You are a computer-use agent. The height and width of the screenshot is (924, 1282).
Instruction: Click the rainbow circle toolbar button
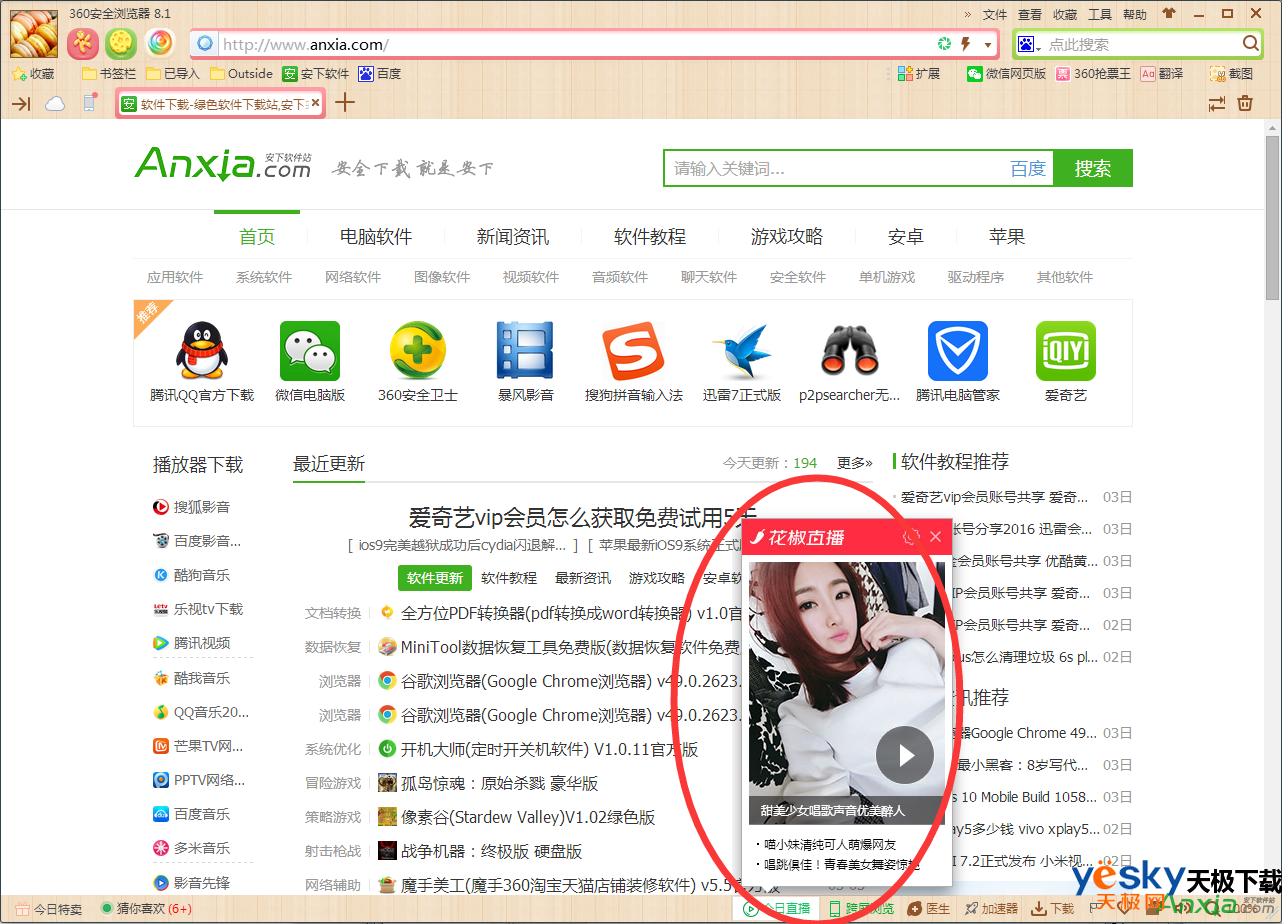click(160, 43)
